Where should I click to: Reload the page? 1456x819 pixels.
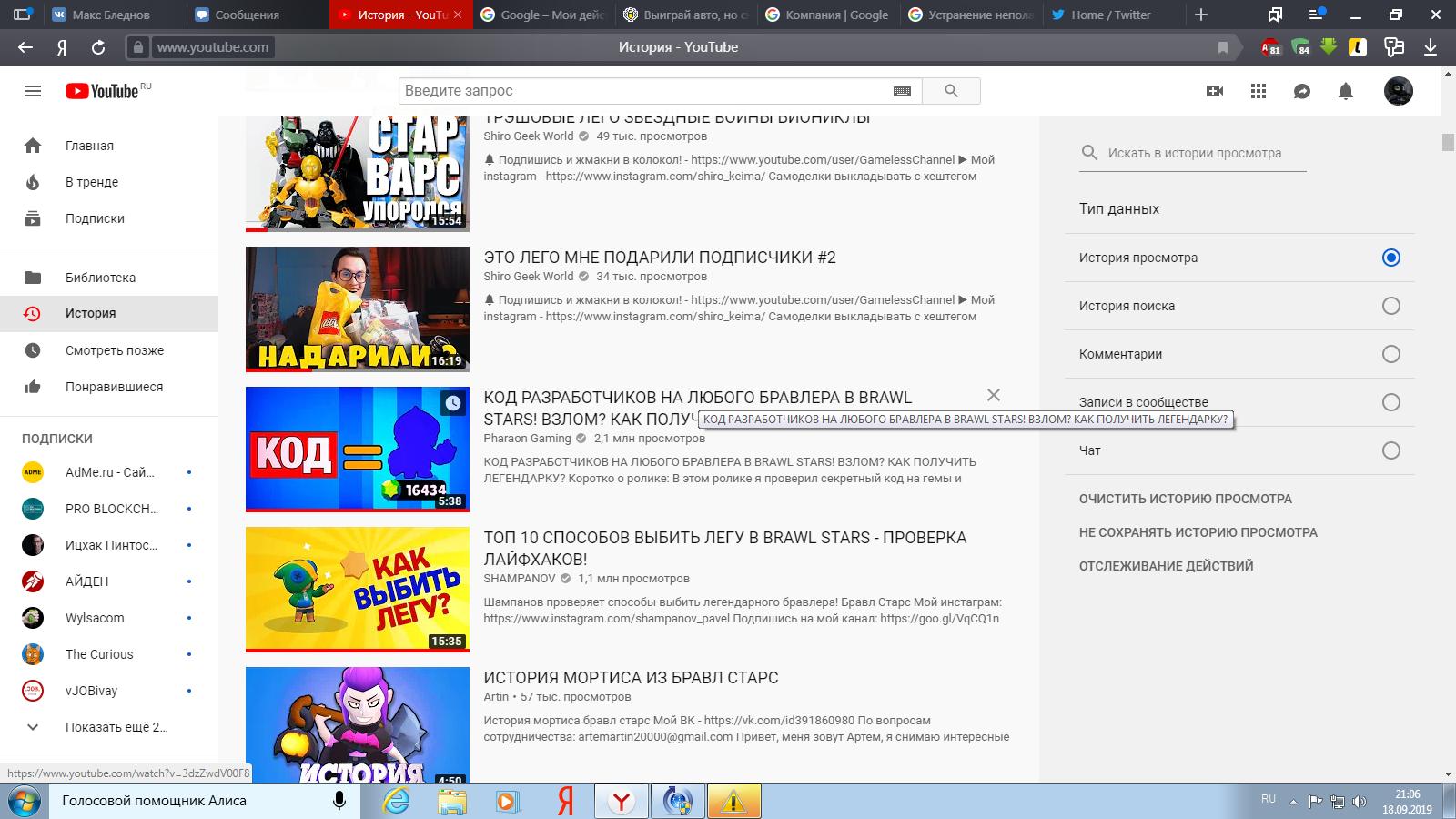tap(98, 47)
